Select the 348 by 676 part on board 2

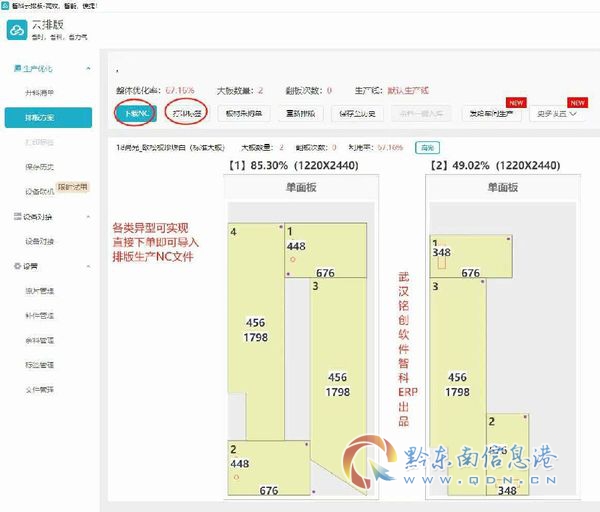pyautogui.click(x=471, y=256)
